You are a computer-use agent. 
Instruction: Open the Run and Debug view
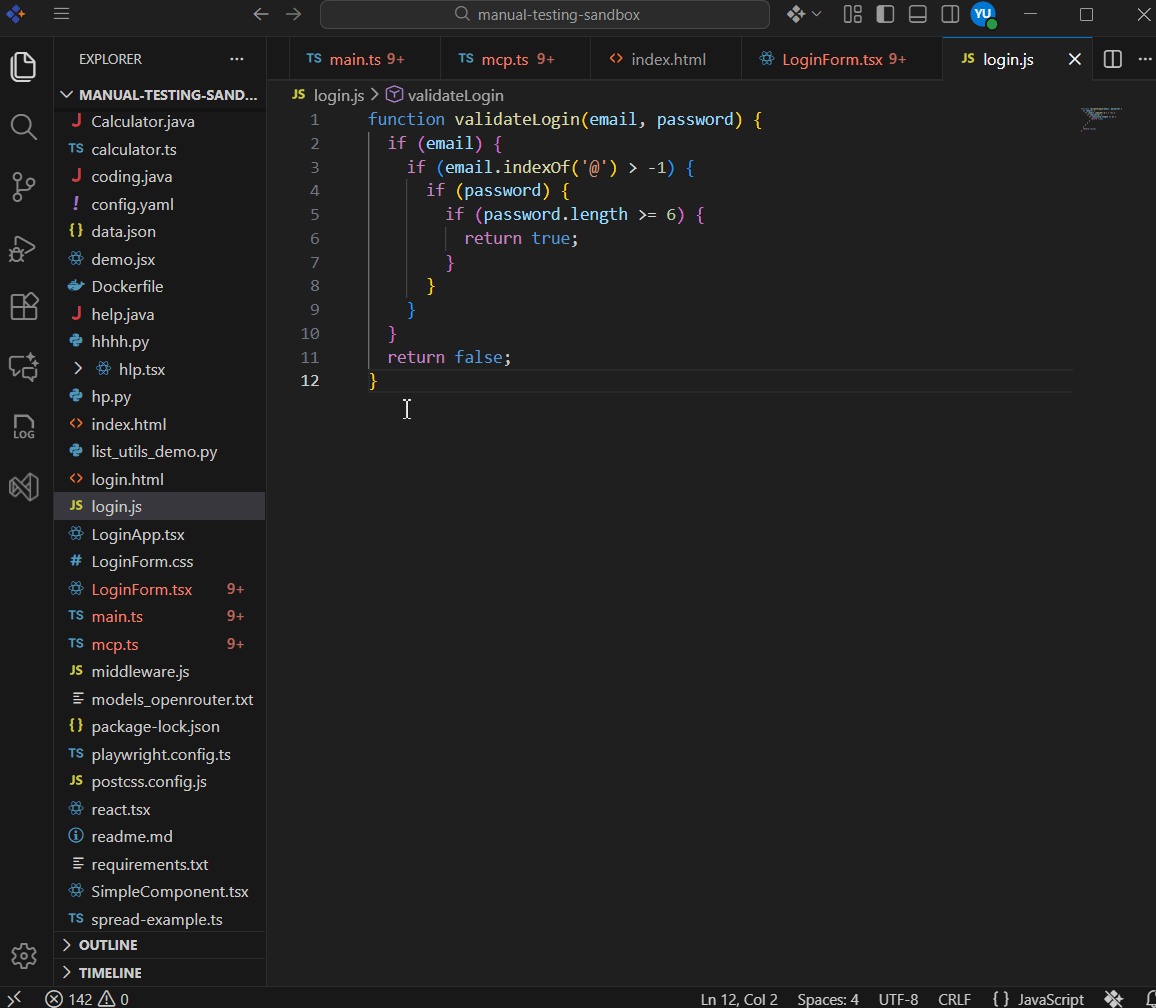pyautogui.click(x=24, y=249)
